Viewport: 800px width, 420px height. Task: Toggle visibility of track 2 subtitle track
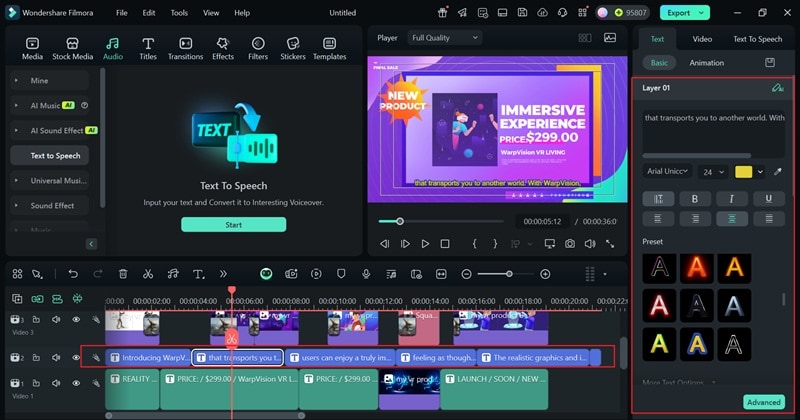(76, 357)
